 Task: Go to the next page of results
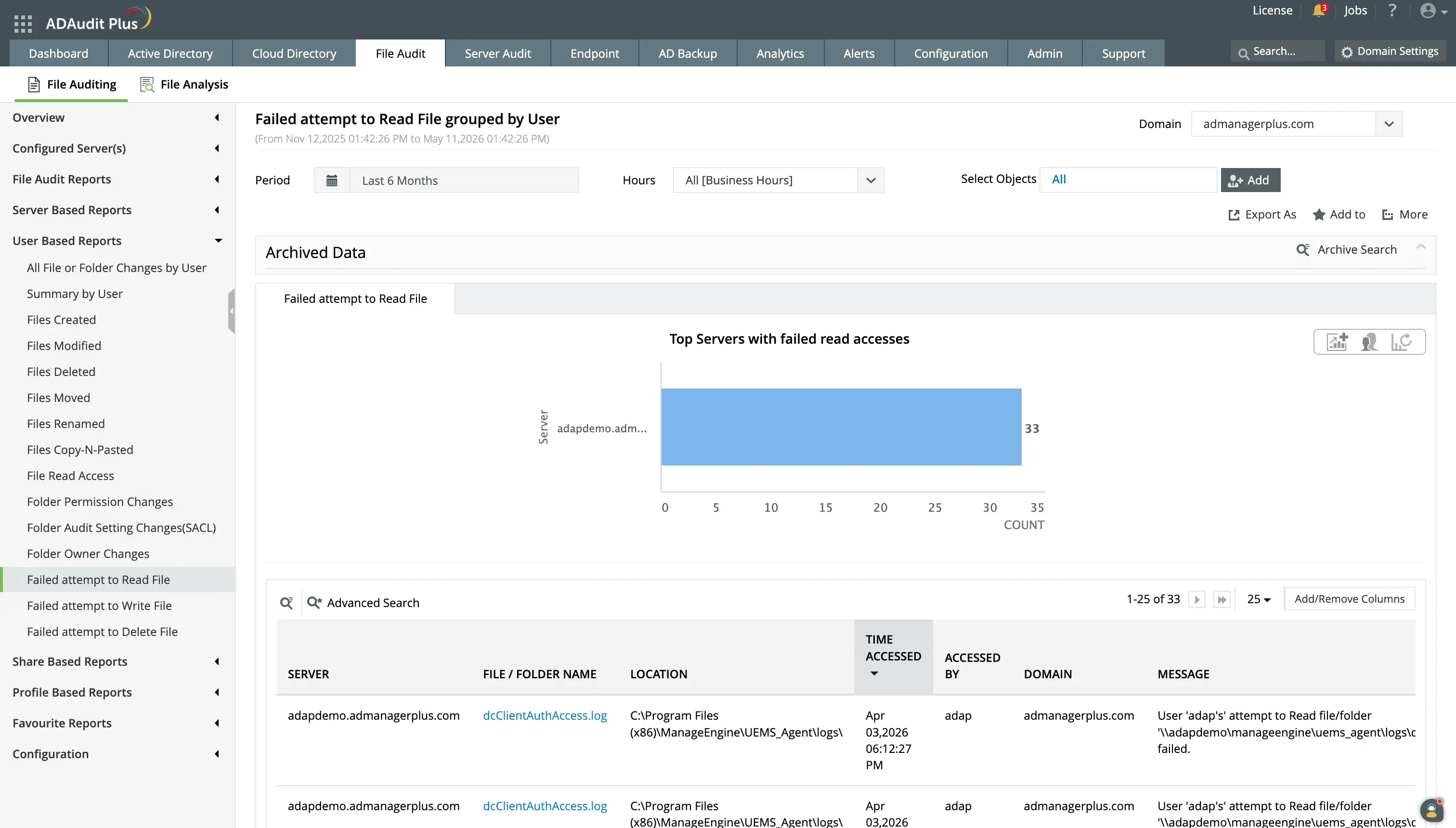click(x=1196, y=599)
